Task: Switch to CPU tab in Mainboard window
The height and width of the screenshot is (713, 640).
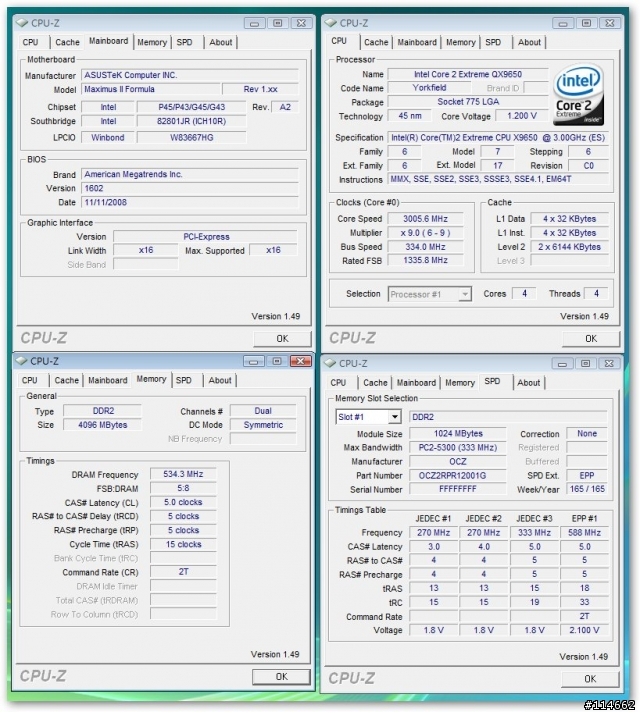Action: [30, 42]
